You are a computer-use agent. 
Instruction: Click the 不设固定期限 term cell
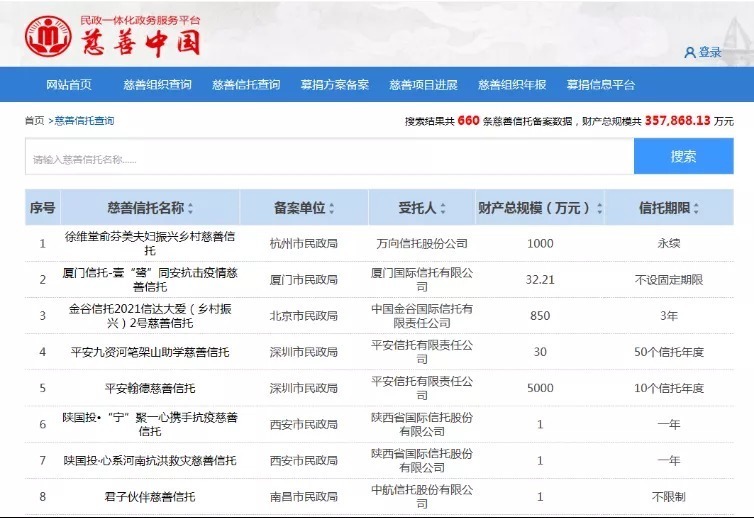click(x=669, y=279)
